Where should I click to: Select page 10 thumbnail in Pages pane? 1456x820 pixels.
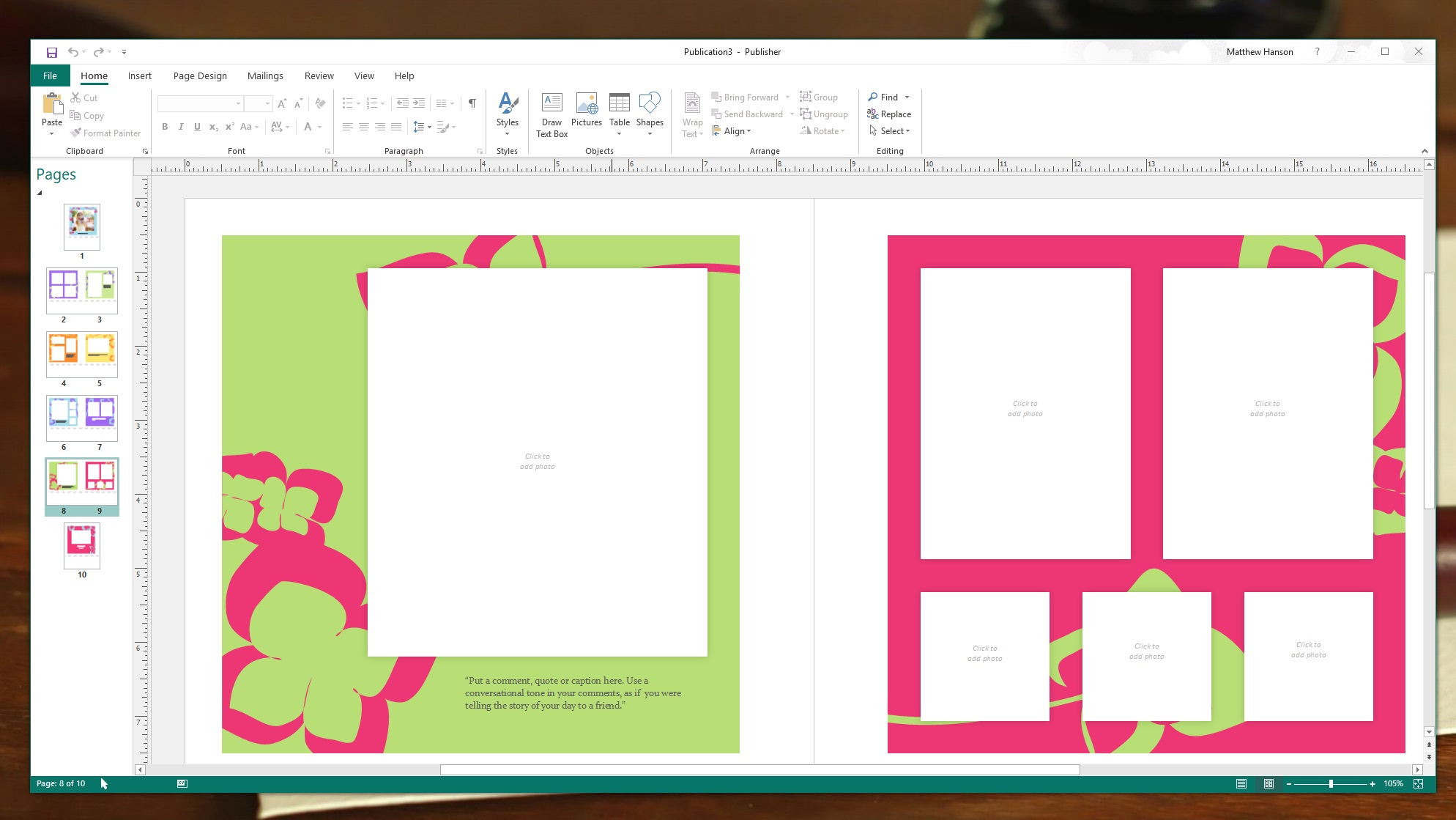[x=82, y=546]
